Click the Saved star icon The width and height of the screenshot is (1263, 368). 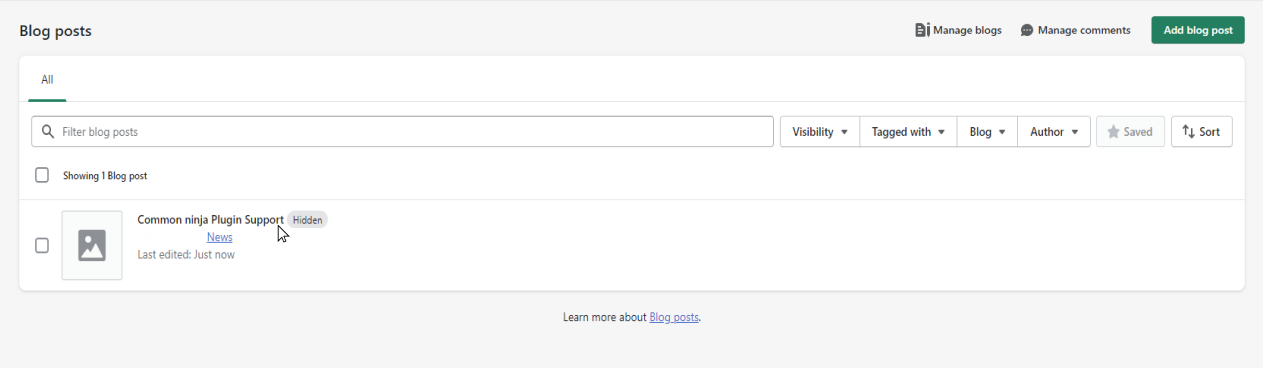[x=1113, y=132]
